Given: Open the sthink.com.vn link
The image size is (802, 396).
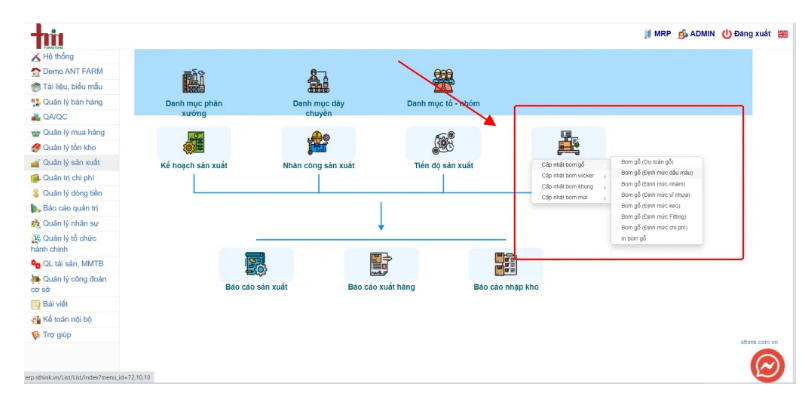Looking at the screenshot, I should pyautogui.click(x=760, y=342).
